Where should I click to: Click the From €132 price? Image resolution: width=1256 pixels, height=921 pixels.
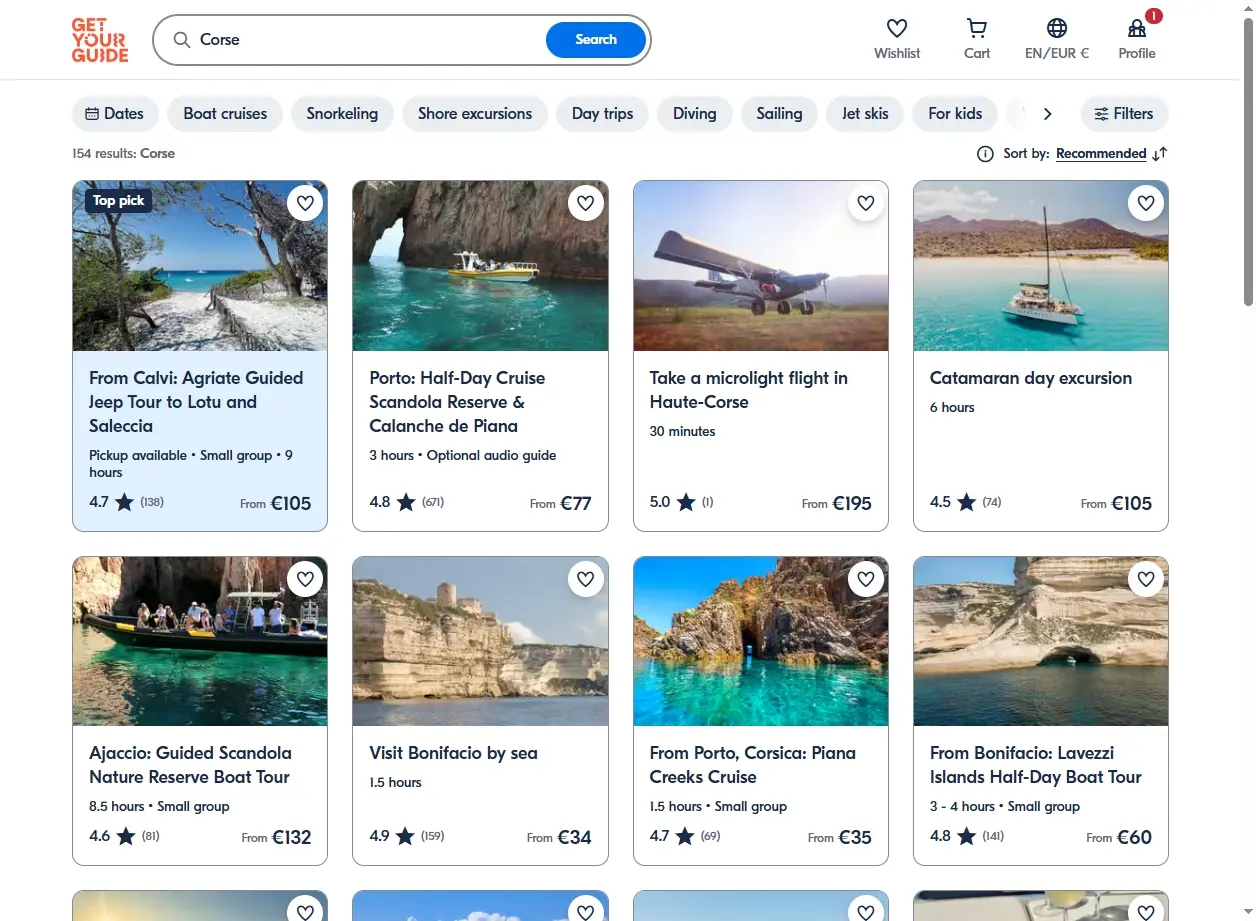pos(277,837)
